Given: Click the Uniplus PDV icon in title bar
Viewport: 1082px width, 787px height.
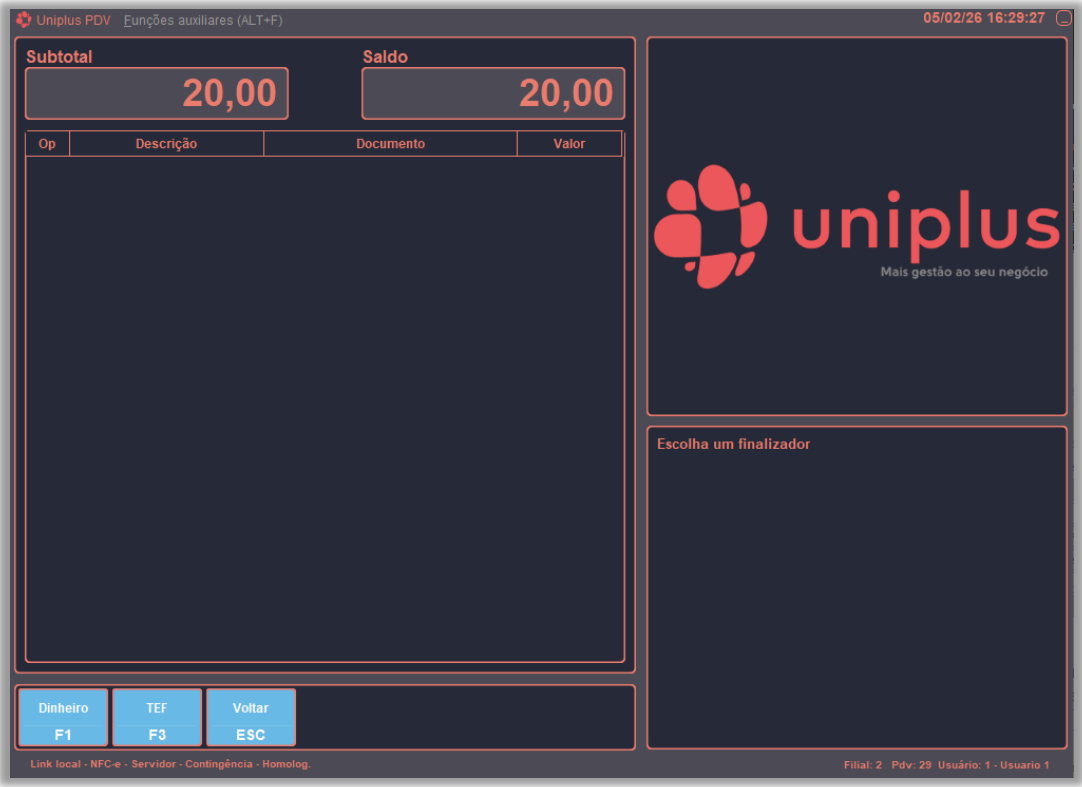Looking at the screenshot, I should (x=24, y=19).
